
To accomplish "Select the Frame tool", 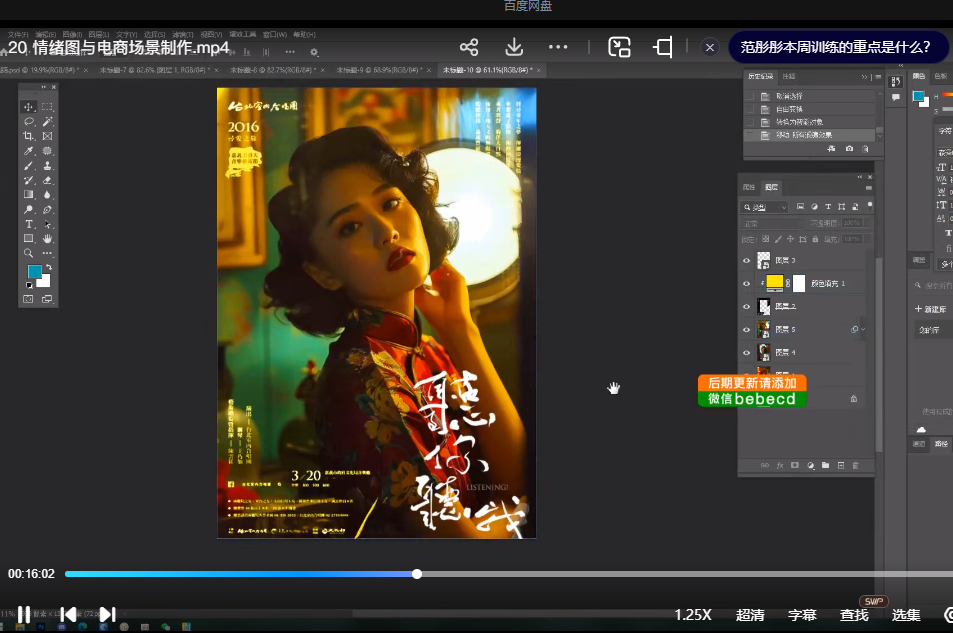I will [47, 136].
